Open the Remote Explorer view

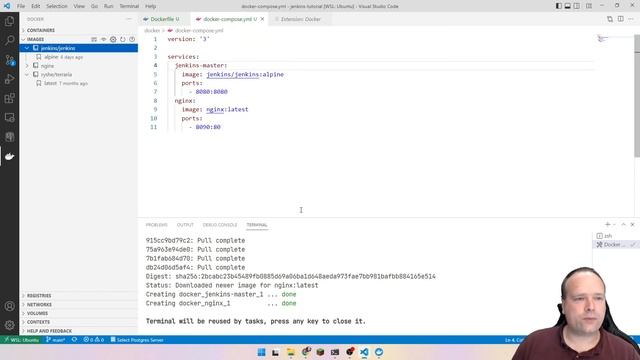coord(9,118)
